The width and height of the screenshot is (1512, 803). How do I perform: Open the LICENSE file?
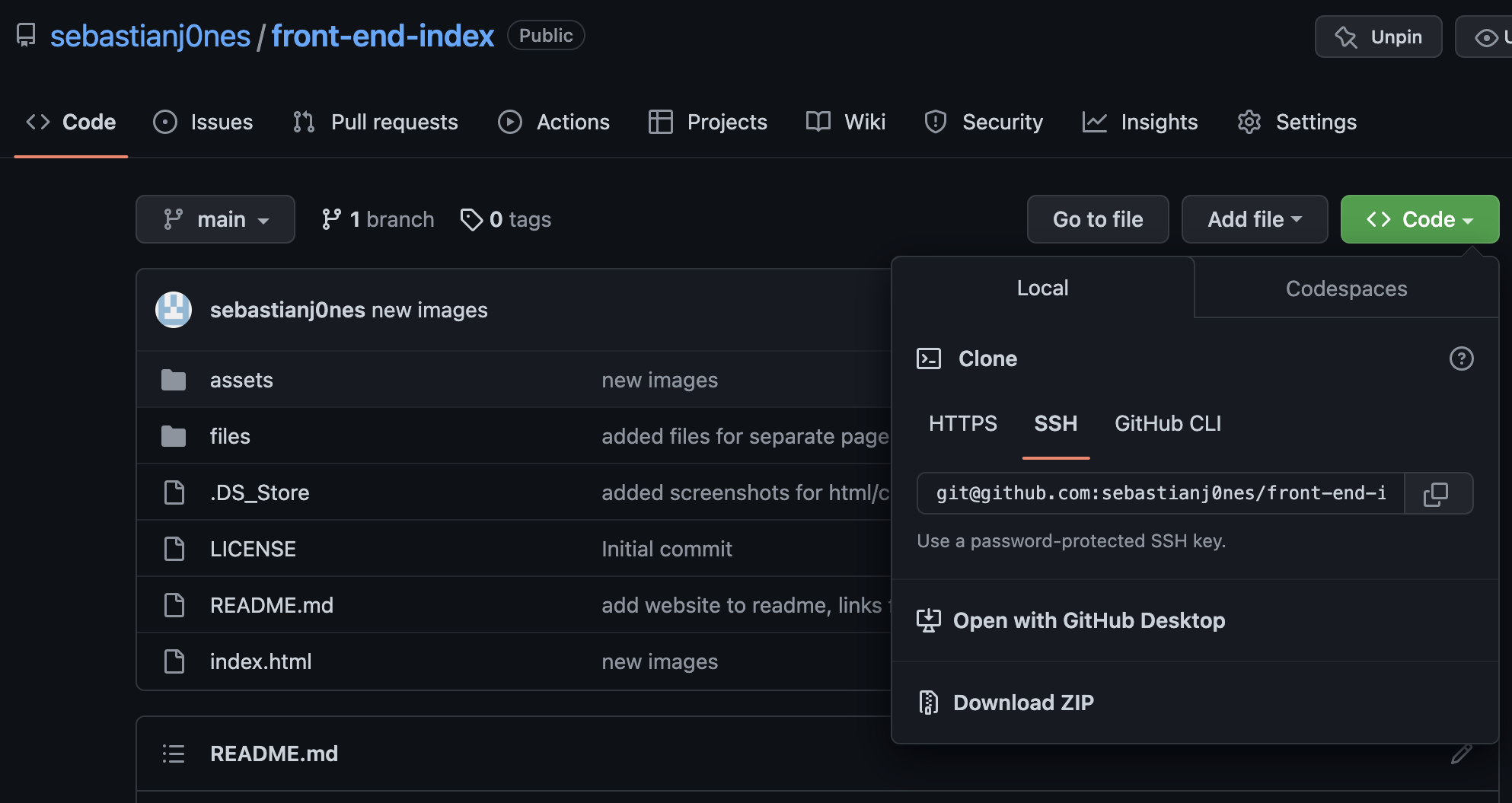253,549
